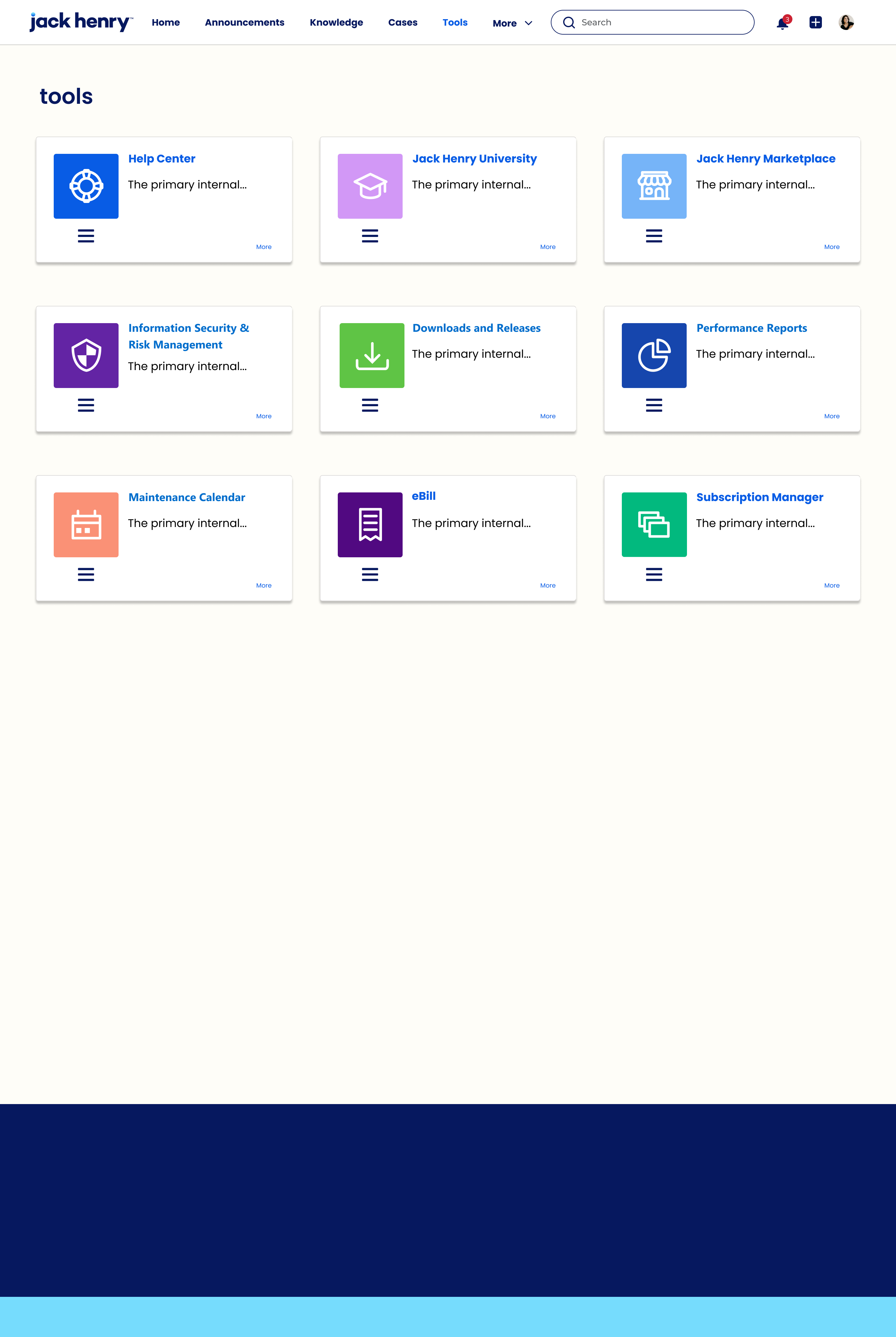896x1337 pixels.
Task: Click the Jack Henry Marketplace storefront icon
Action: click(x=654, y=186)
